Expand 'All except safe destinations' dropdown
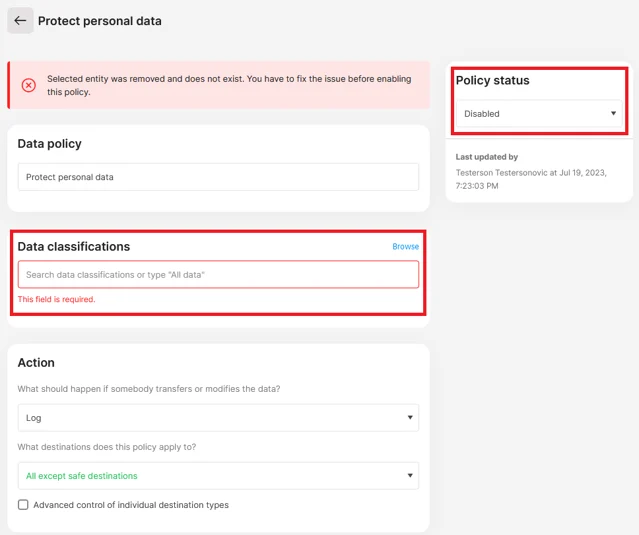 point(217,476)
